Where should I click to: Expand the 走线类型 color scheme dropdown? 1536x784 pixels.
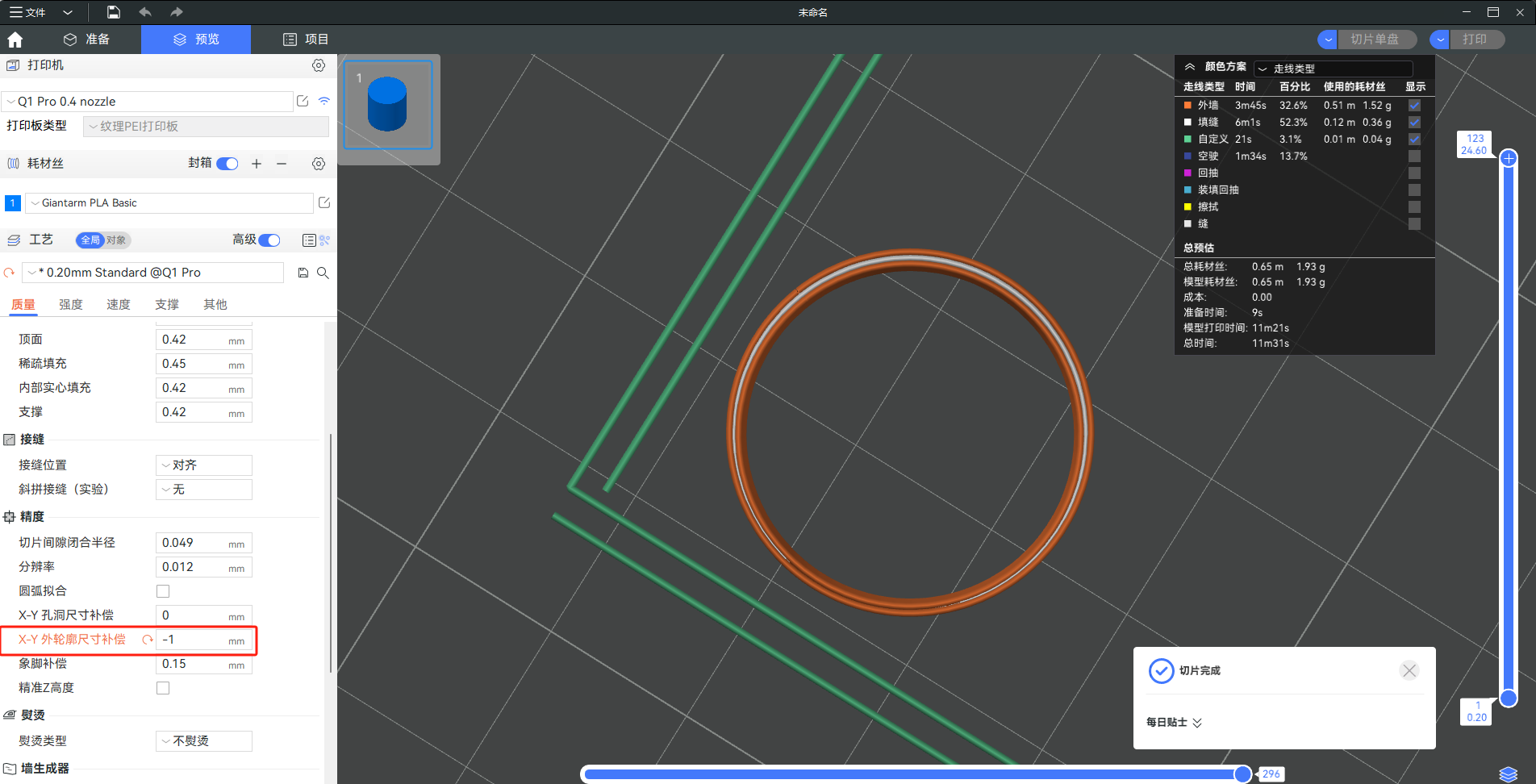click(x=1334, y=69)
